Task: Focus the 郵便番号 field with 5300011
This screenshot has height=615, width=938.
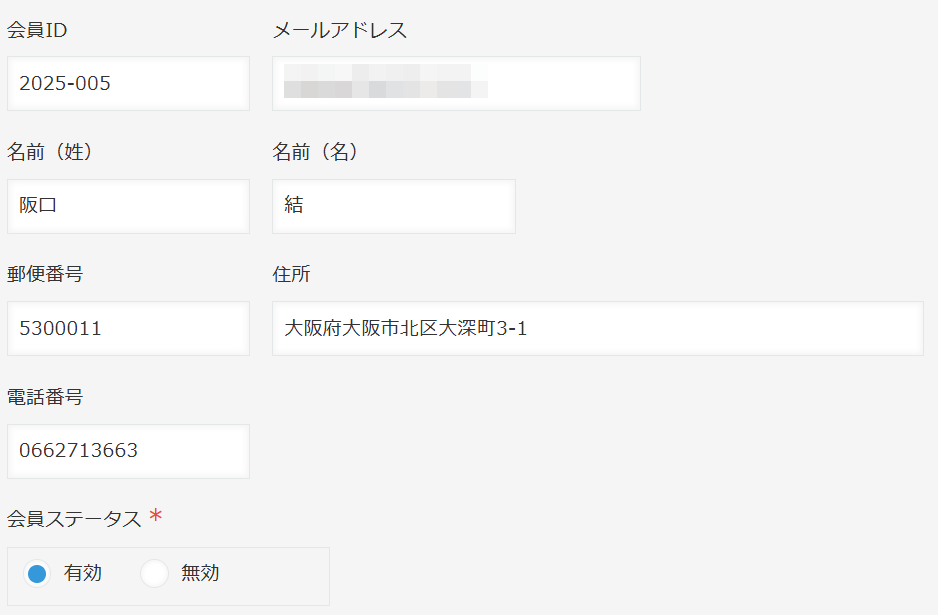Action: tap(128, 328)
